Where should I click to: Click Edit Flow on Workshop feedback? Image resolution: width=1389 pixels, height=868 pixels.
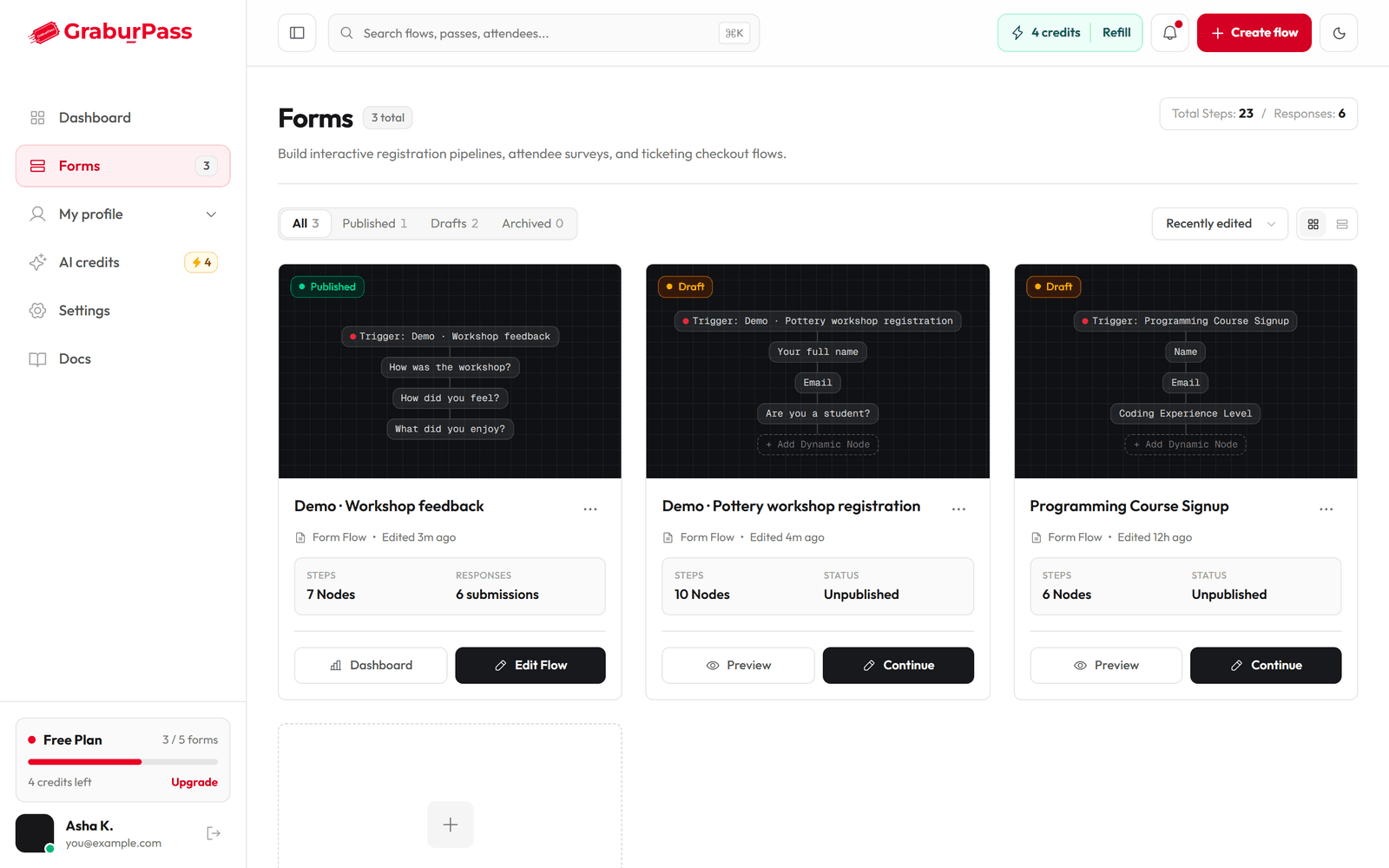(530, 666)
